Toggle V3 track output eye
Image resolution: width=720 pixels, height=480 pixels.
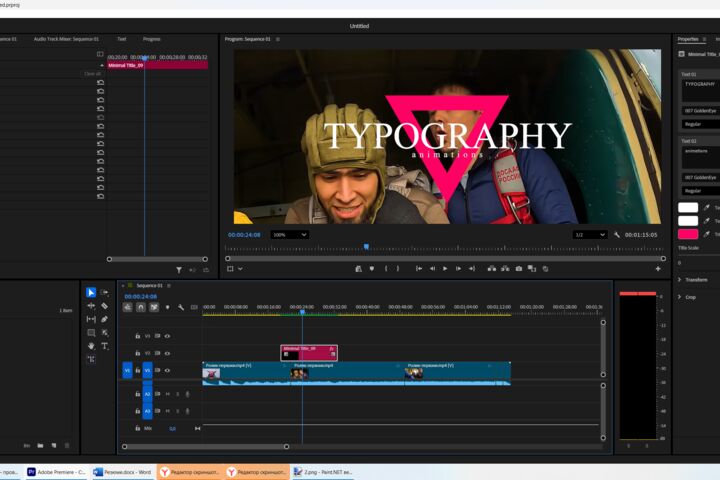tap(168, 336)
